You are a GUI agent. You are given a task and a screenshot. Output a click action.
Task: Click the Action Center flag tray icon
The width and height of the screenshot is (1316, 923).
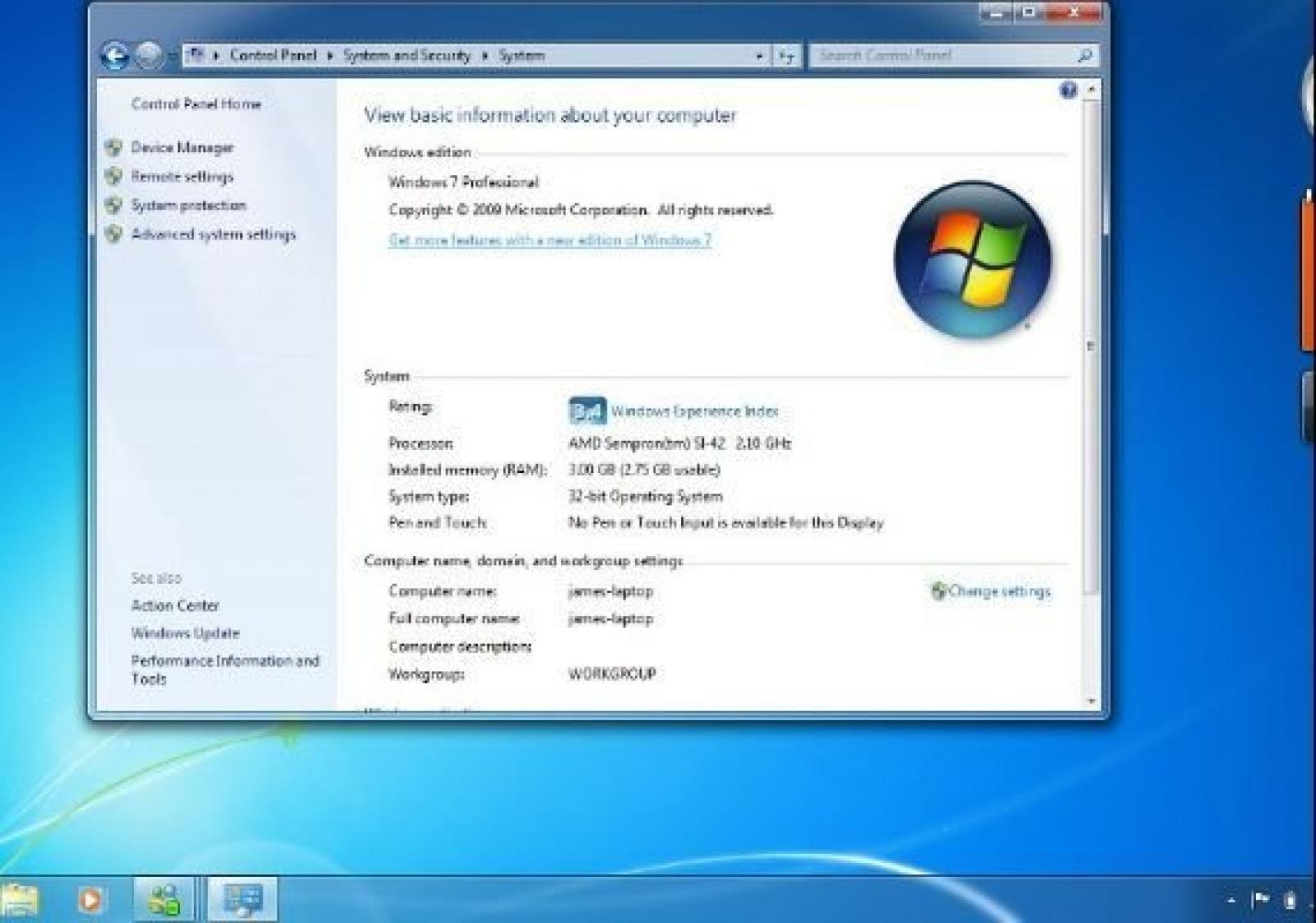[x=1259, y=900]
